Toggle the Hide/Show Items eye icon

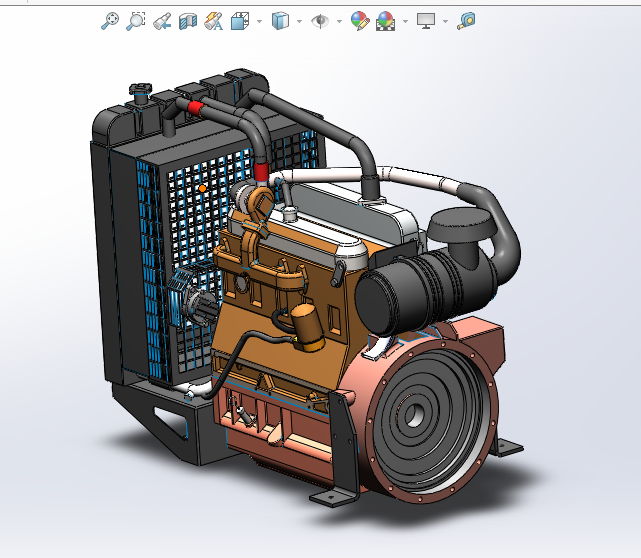[x=320, y=20]
